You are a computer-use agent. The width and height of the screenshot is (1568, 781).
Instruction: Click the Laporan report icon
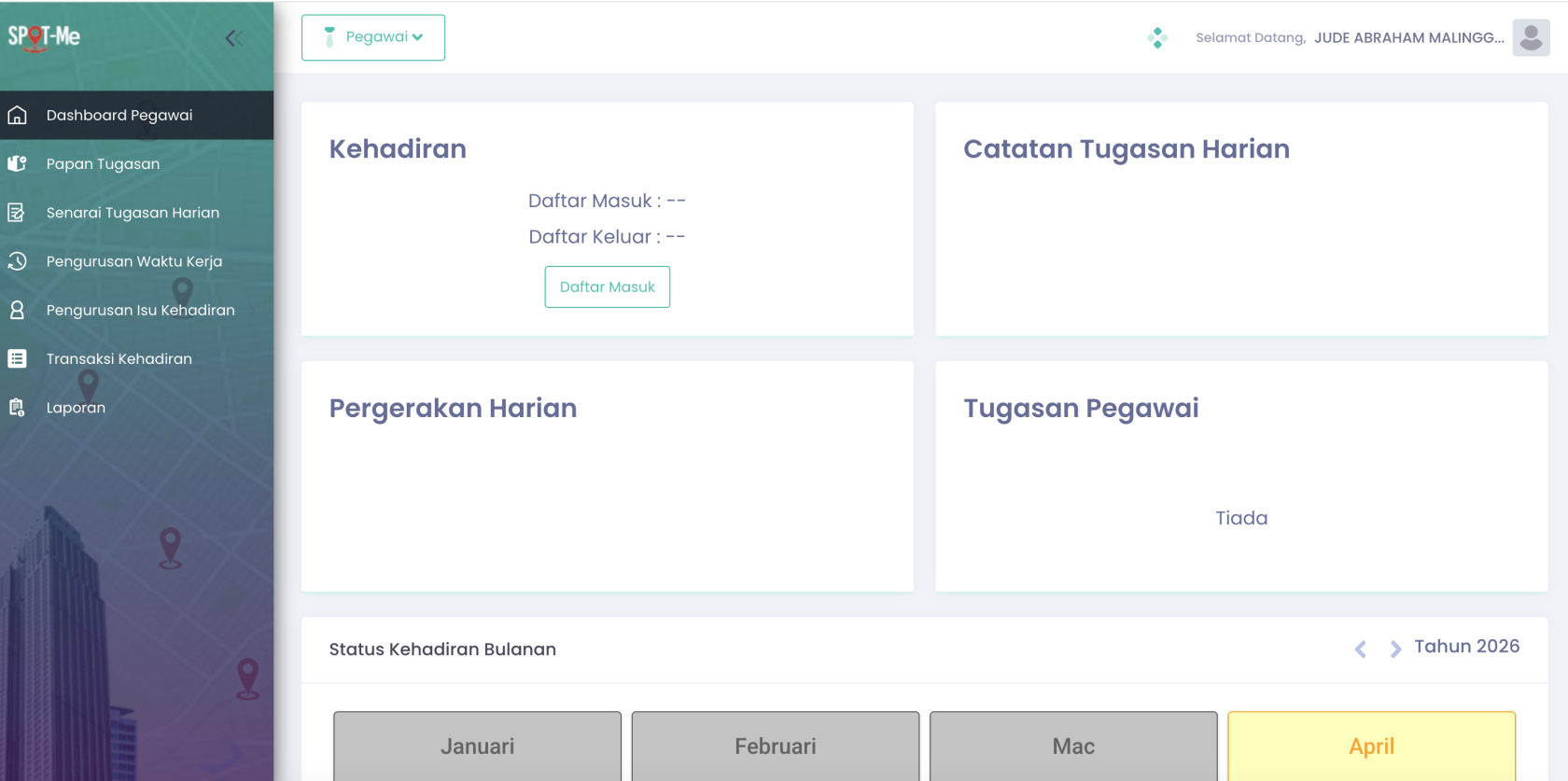tap(17, 408)
